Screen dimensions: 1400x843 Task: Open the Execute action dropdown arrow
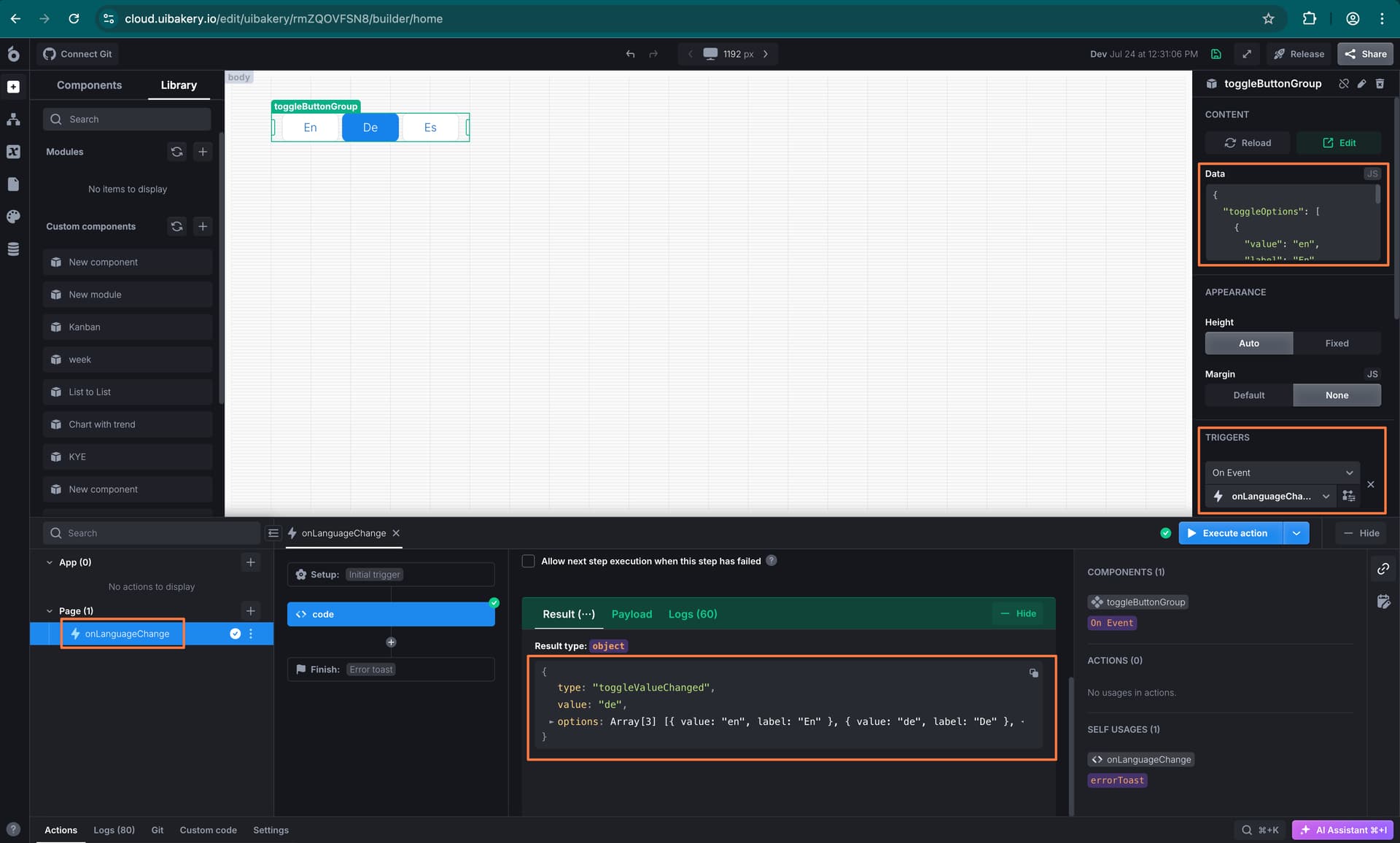tap(1296, 533)
